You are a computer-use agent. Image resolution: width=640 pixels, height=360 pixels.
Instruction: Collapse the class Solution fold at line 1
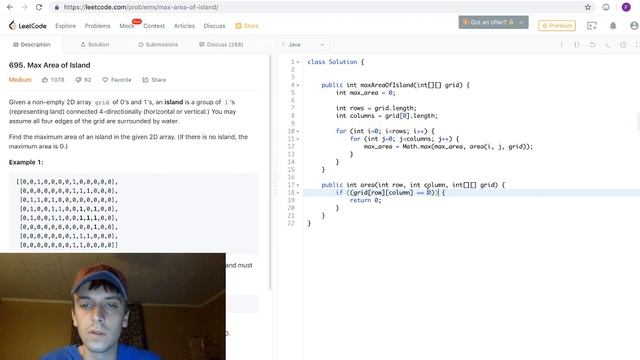pos(298,62)
